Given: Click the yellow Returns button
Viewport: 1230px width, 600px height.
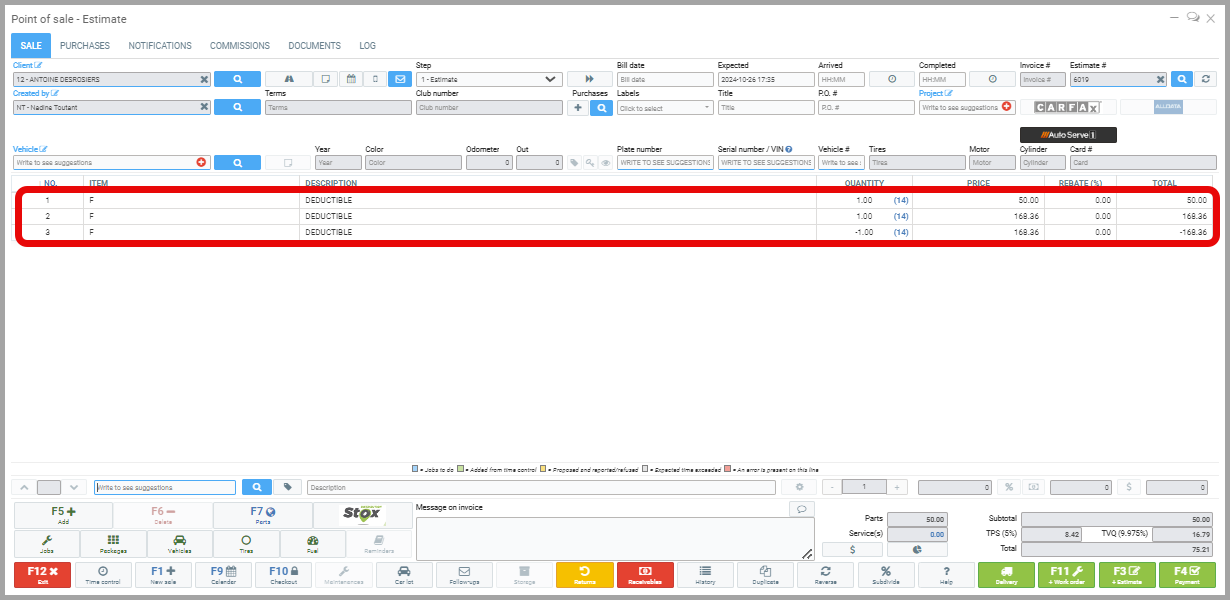Looking at the screenshot, I should (x=584, y=575).
